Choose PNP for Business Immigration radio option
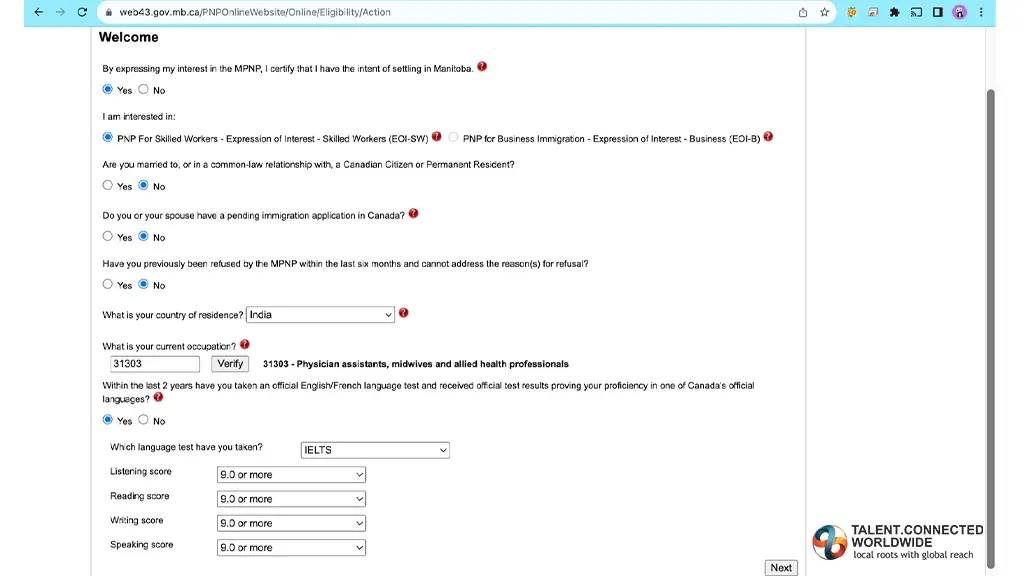 [454, 138]
